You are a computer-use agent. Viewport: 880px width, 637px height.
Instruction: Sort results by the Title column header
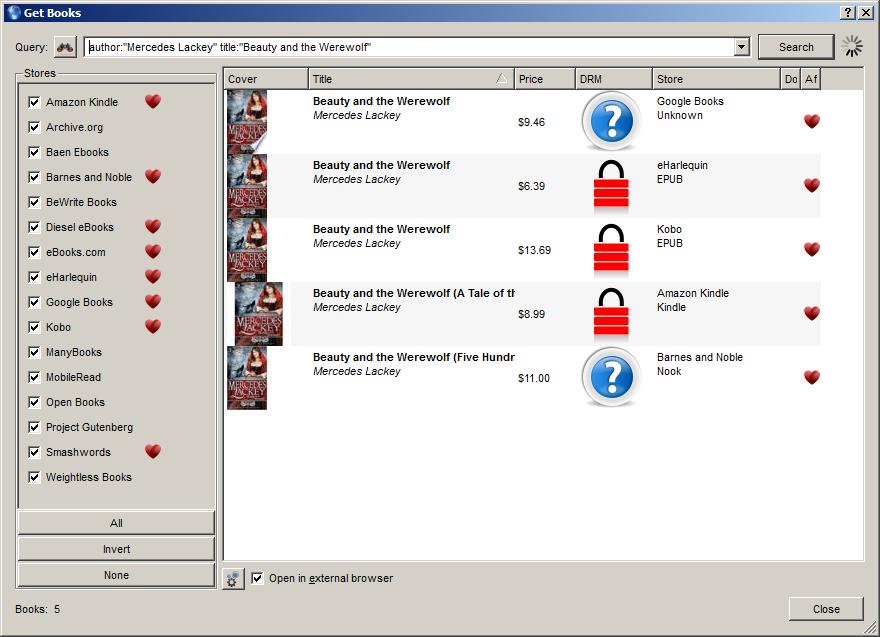coord(411,79)
